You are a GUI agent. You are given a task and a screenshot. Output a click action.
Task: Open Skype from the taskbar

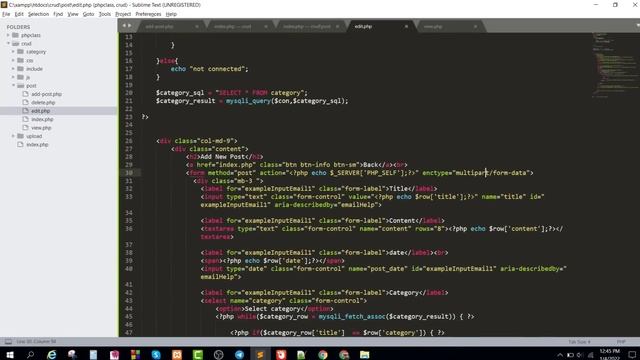[156, 354]
